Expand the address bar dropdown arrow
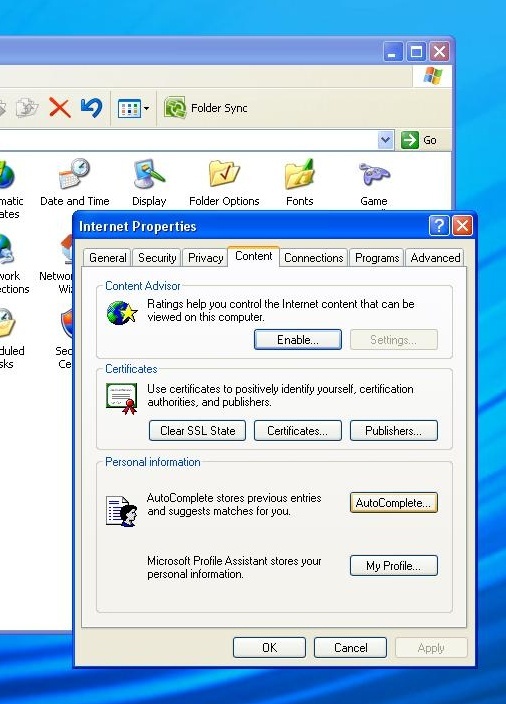 pyautogui.click(x=385, y=140)
